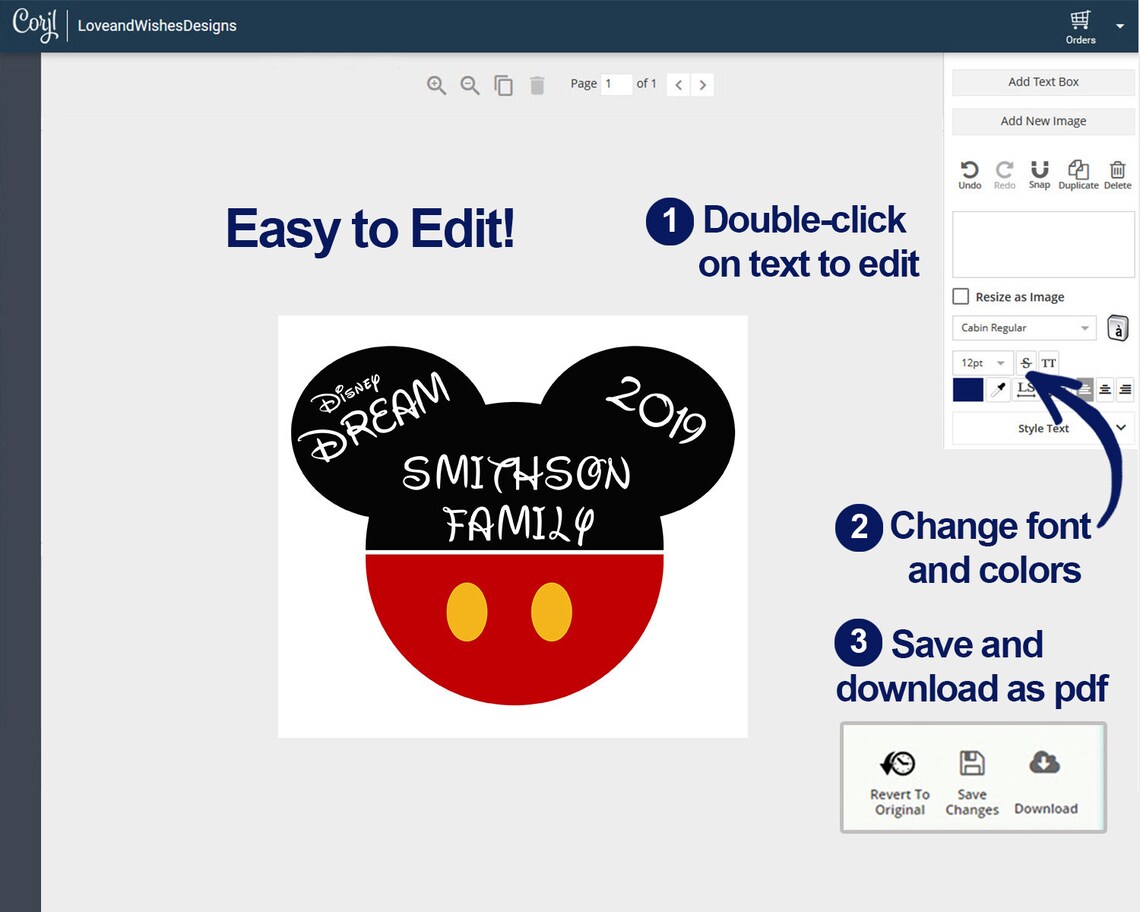Select the 2019 text on the design
The image size is (1140, 912).
click(656, 408)
